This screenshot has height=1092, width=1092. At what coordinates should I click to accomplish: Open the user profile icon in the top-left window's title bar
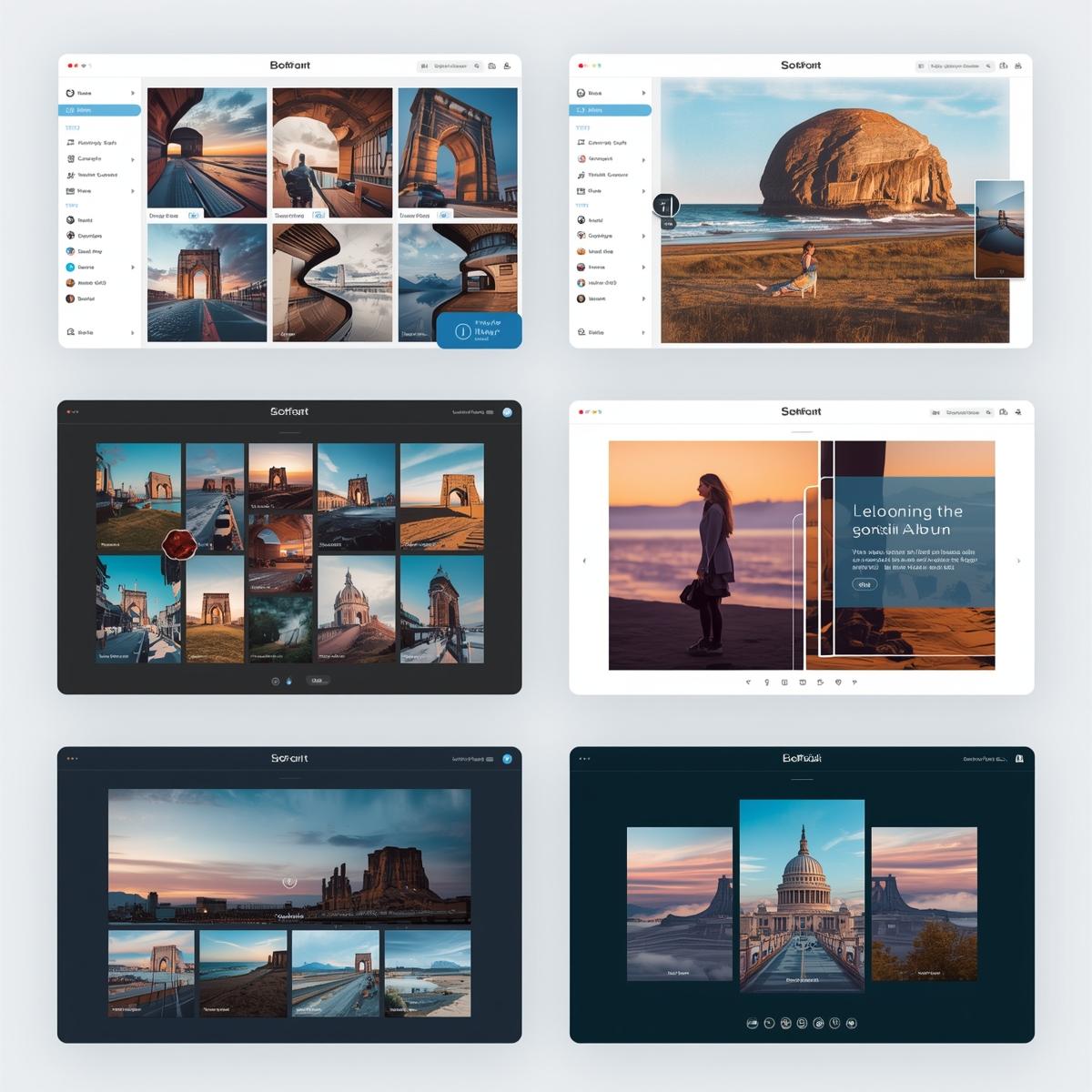pyautogui.click(x=507, y=66)
